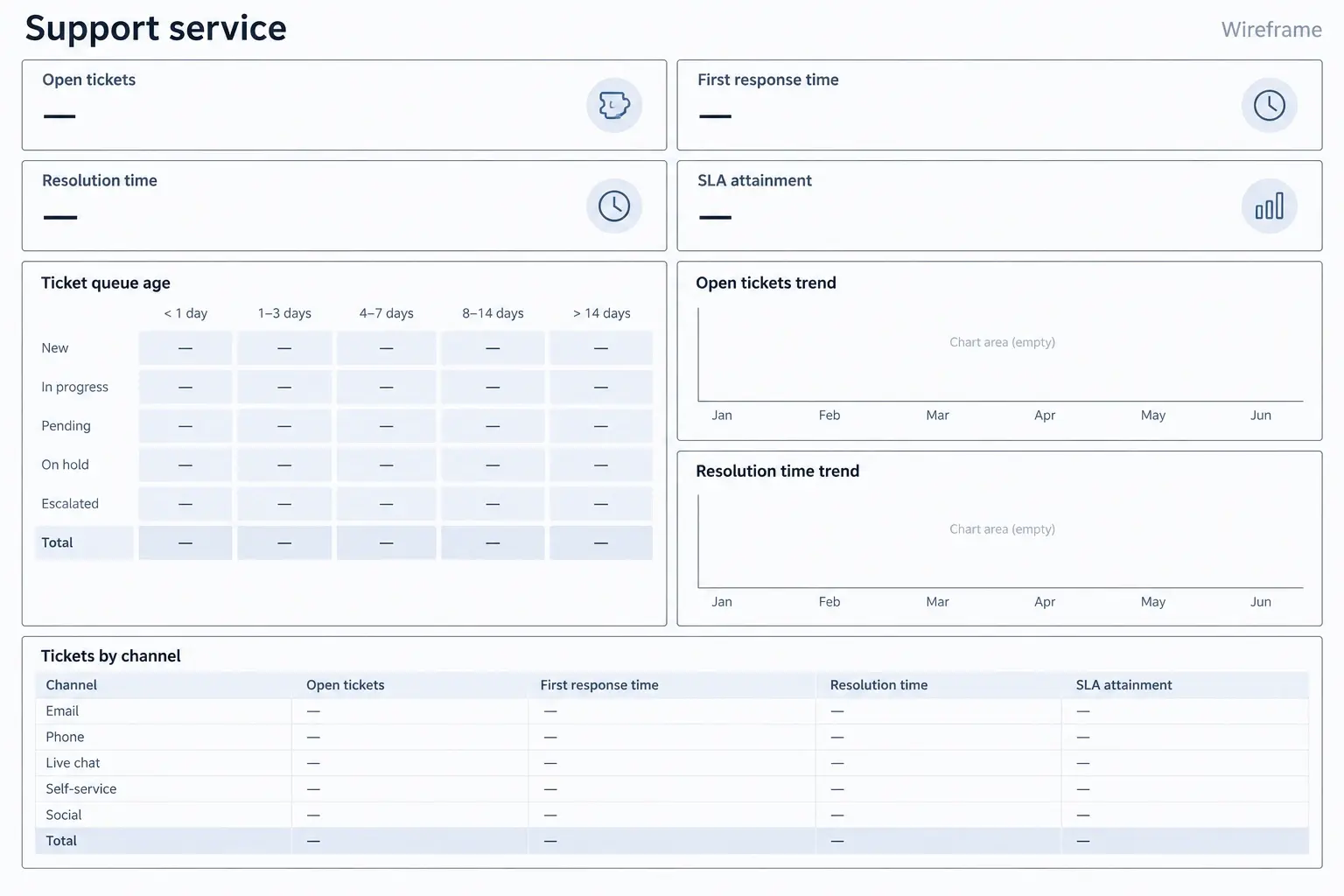Click the Social row Resolution time value

[837, 815]
